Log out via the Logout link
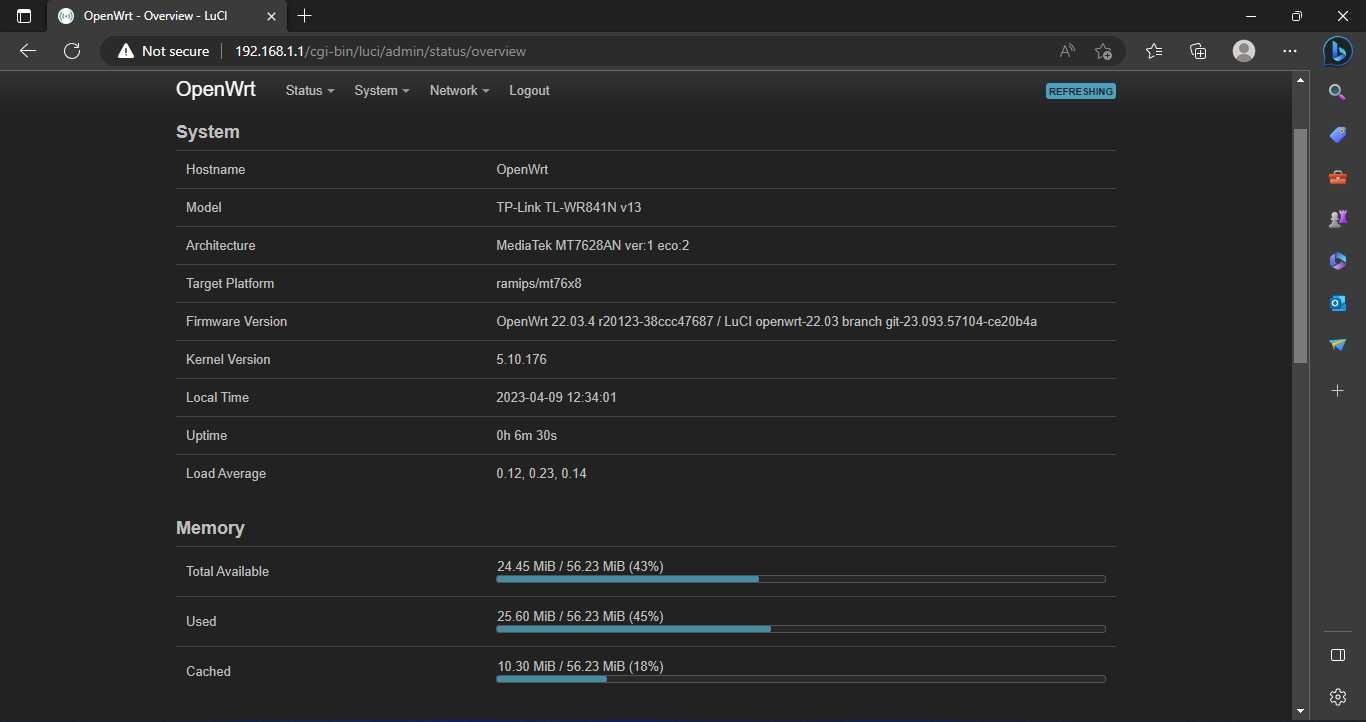This screenshot has height=722, width=1366. tap(529, 90)
